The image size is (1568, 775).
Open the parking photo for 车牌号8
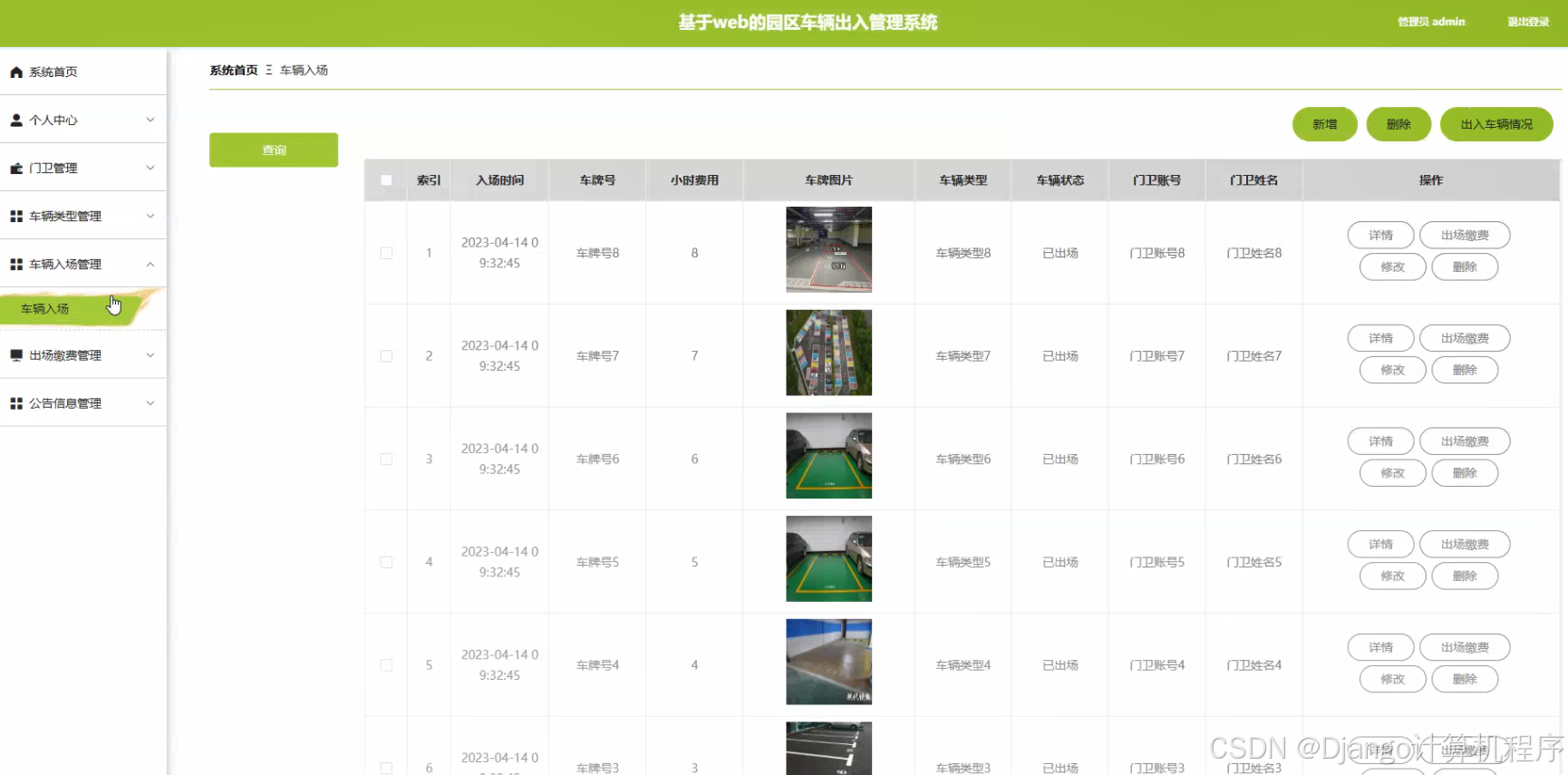point(828,249)
